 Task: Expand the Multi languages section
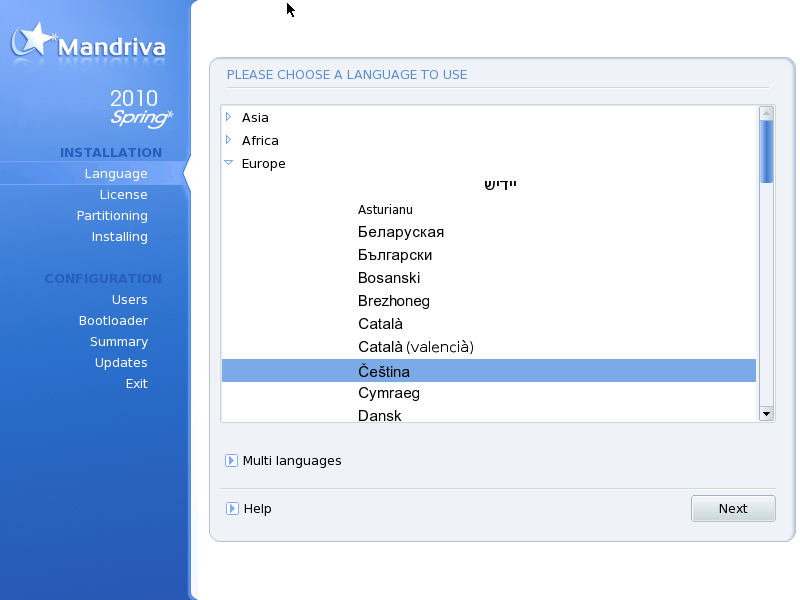(x=231, y=461)
